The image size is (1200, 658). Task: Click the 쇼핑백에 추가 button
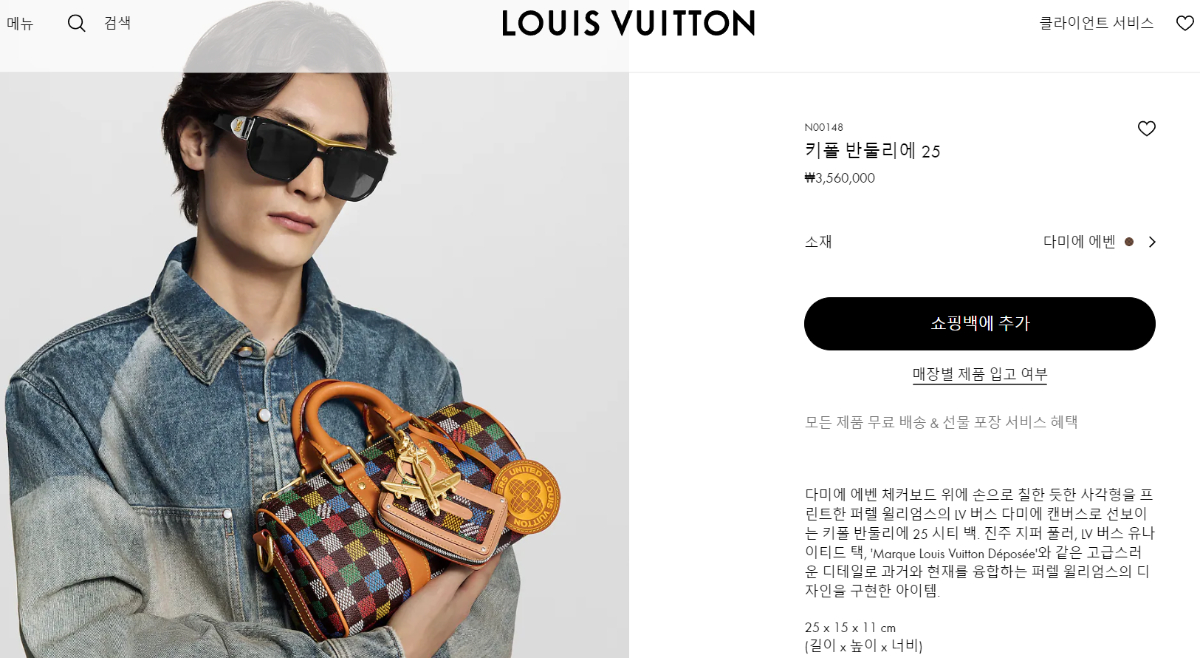pos(980,323)
